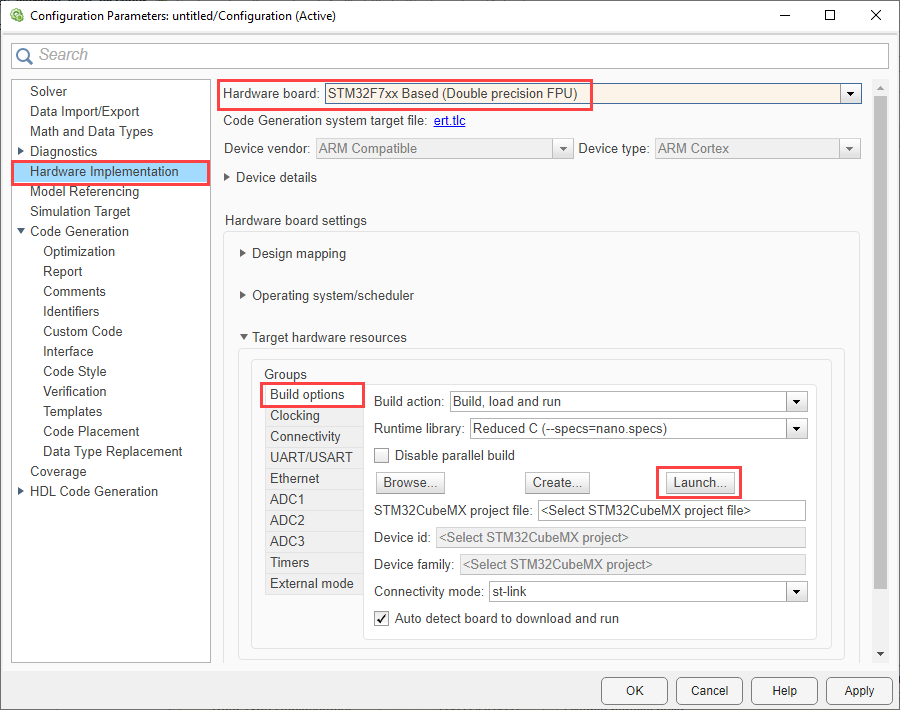Open the Hardware board dropdown
The image size is (900, 710).
(850, 93)
